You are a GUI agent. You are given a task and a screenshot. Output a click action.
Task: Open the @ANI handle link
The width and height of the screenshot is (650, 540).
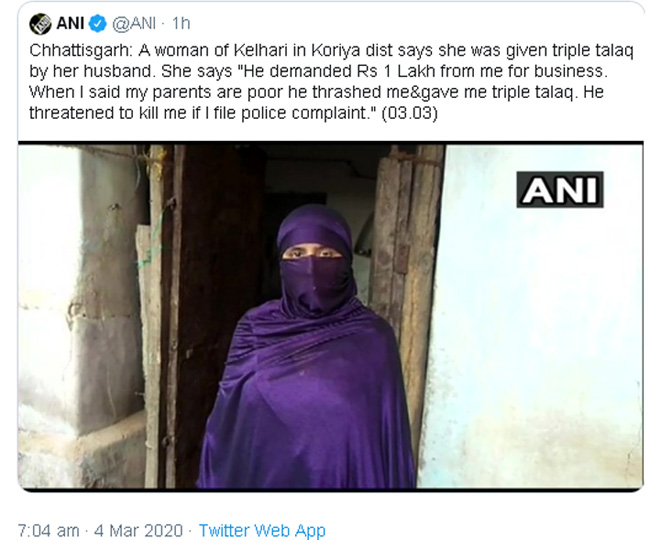pyautogui.click(x=134, y=24)
